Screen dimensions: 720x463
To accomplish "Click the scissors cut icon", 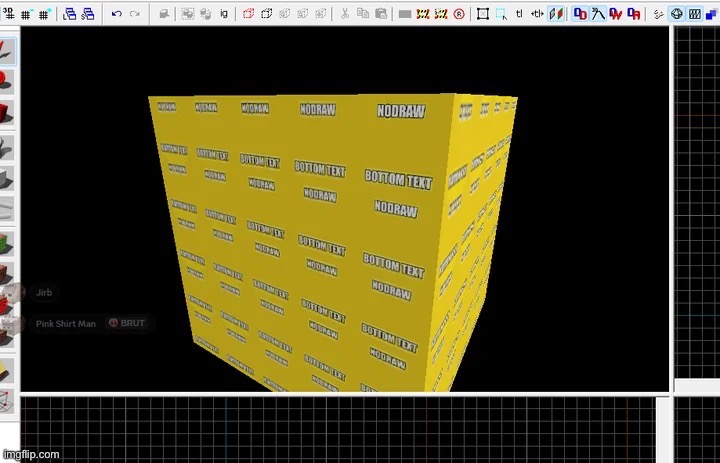I will 345,14.
